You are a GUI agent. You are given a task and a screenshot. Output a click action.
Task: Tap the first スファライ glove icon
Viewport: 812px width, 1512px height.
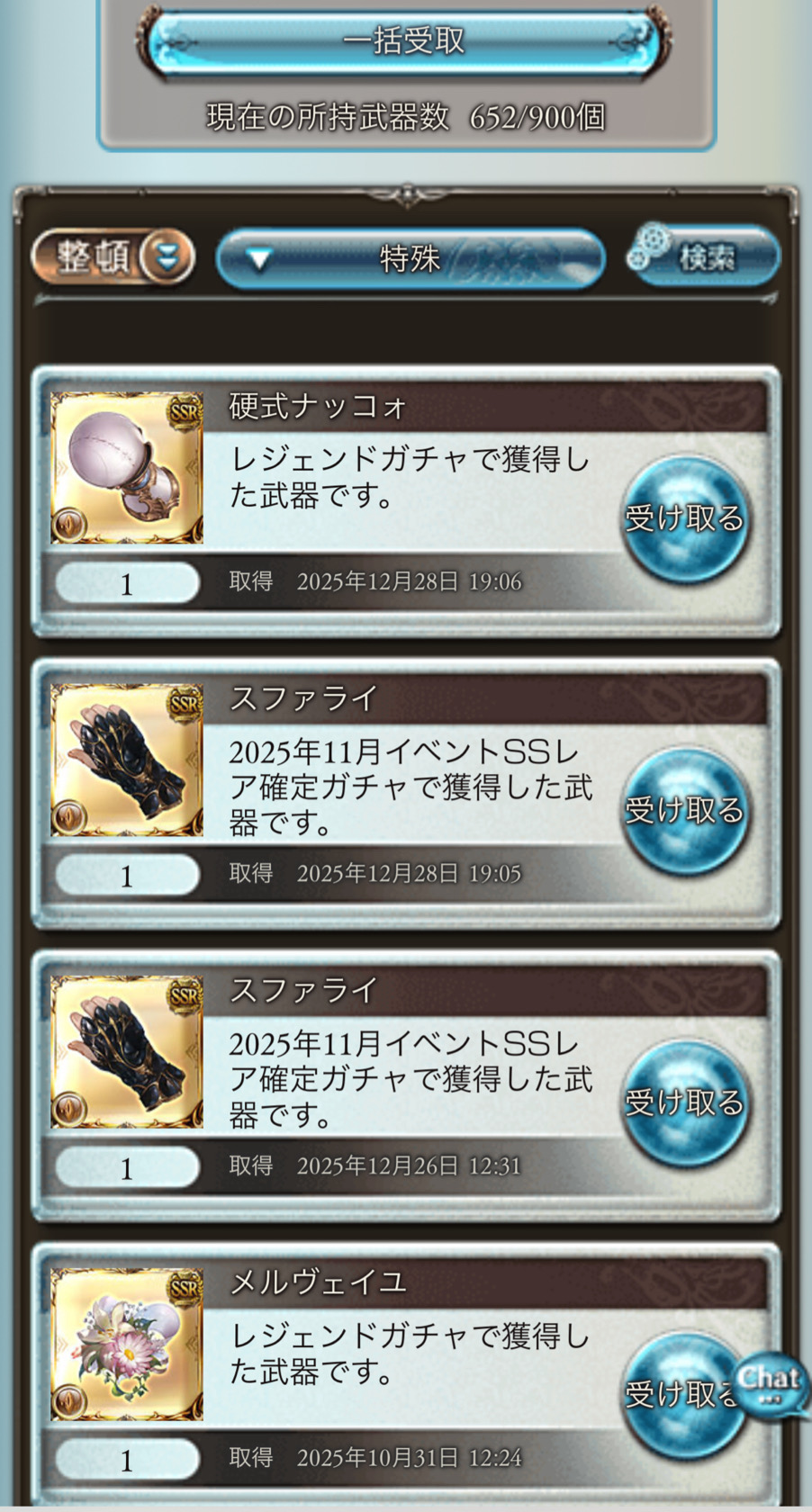(127, 760)
